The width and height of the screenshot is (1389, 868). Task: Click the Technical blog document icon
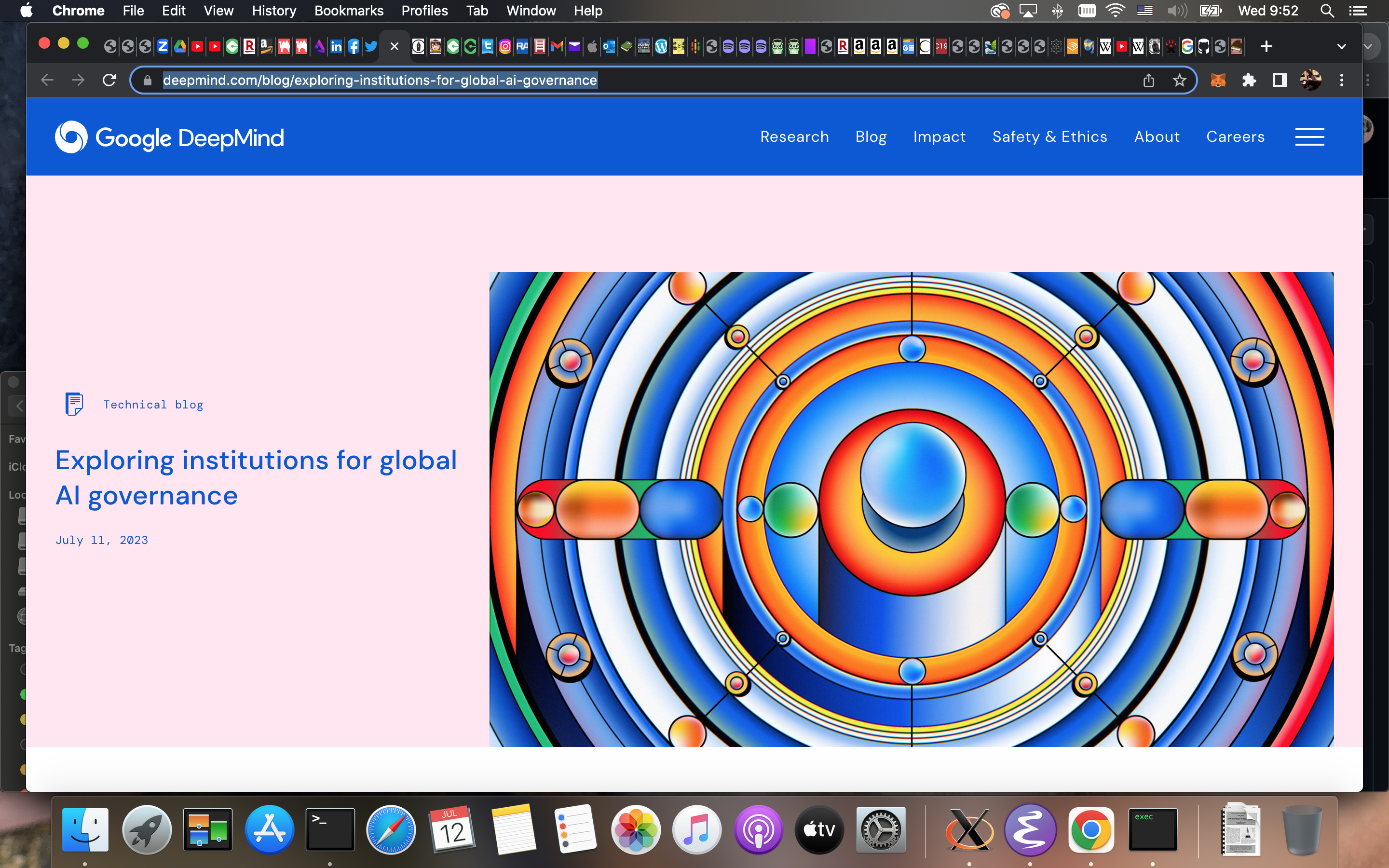[x=74, y=404]
